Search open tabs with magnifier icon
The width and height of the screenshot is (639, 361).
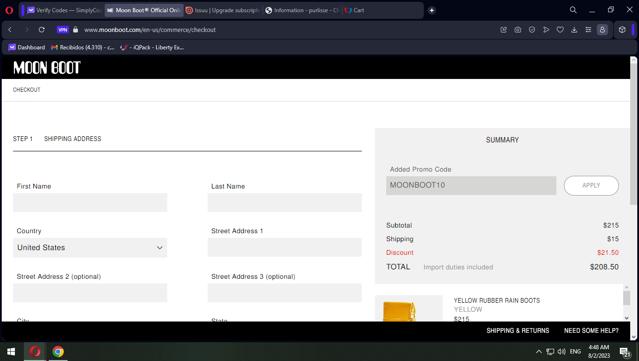[x=573, y=10]
